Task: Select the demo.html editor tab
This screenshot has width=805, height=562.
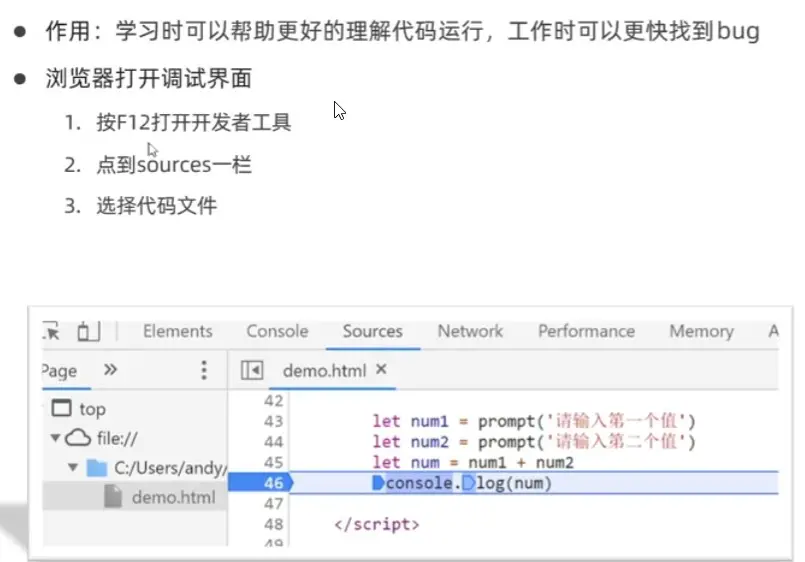Action: pyautogui.click(x=324, y=371)
